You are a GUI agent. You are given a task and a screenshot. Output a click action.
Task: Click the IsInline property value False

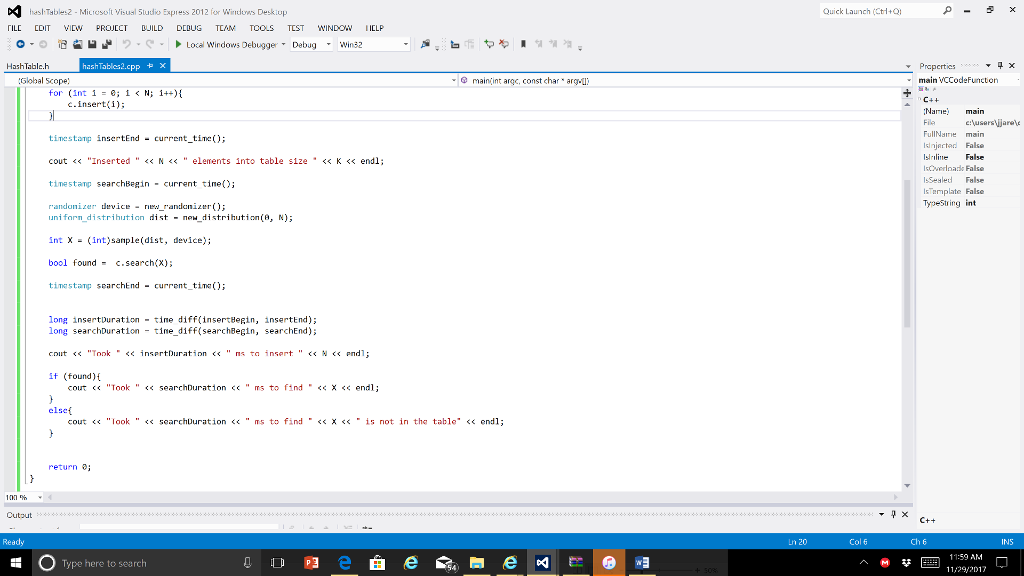[x=974, y=157]
